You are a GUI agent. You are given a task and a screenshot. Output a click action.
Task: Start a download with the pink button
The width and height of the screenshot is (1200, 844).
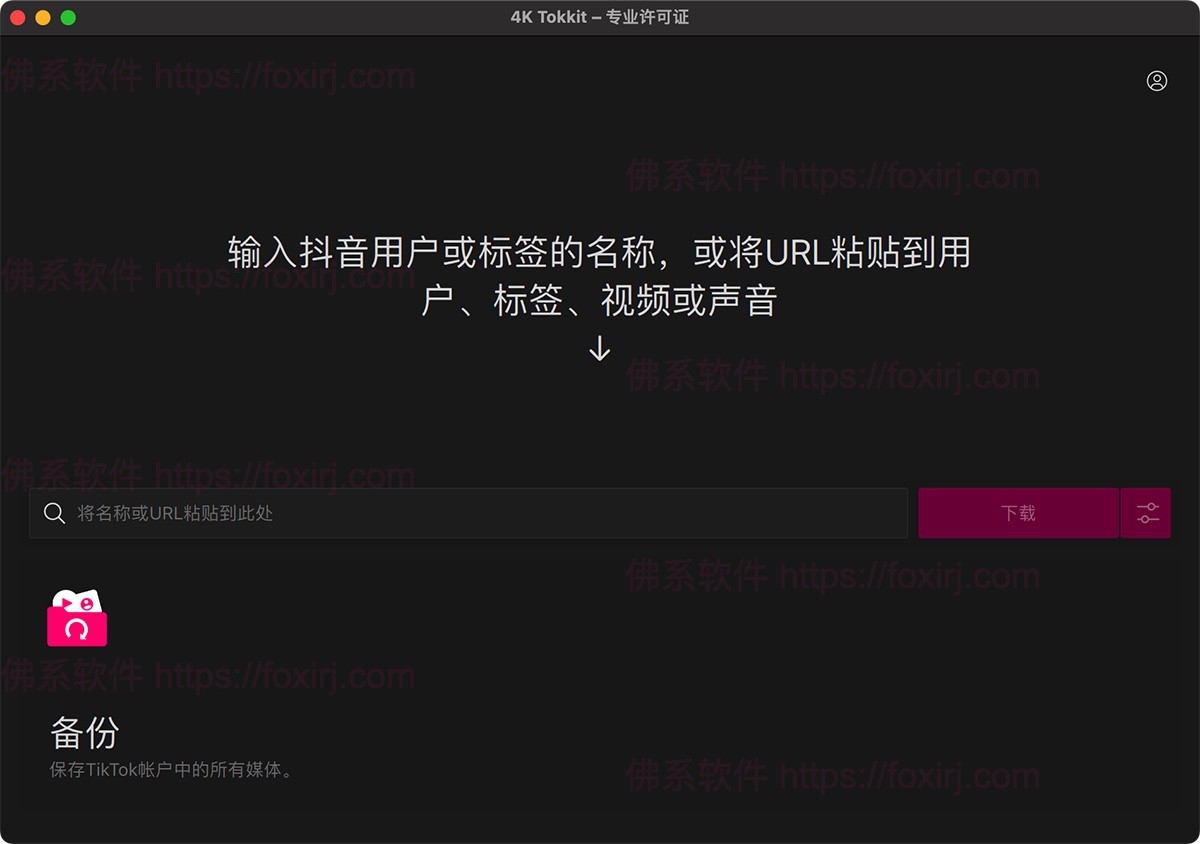(x=1018, y=513)
